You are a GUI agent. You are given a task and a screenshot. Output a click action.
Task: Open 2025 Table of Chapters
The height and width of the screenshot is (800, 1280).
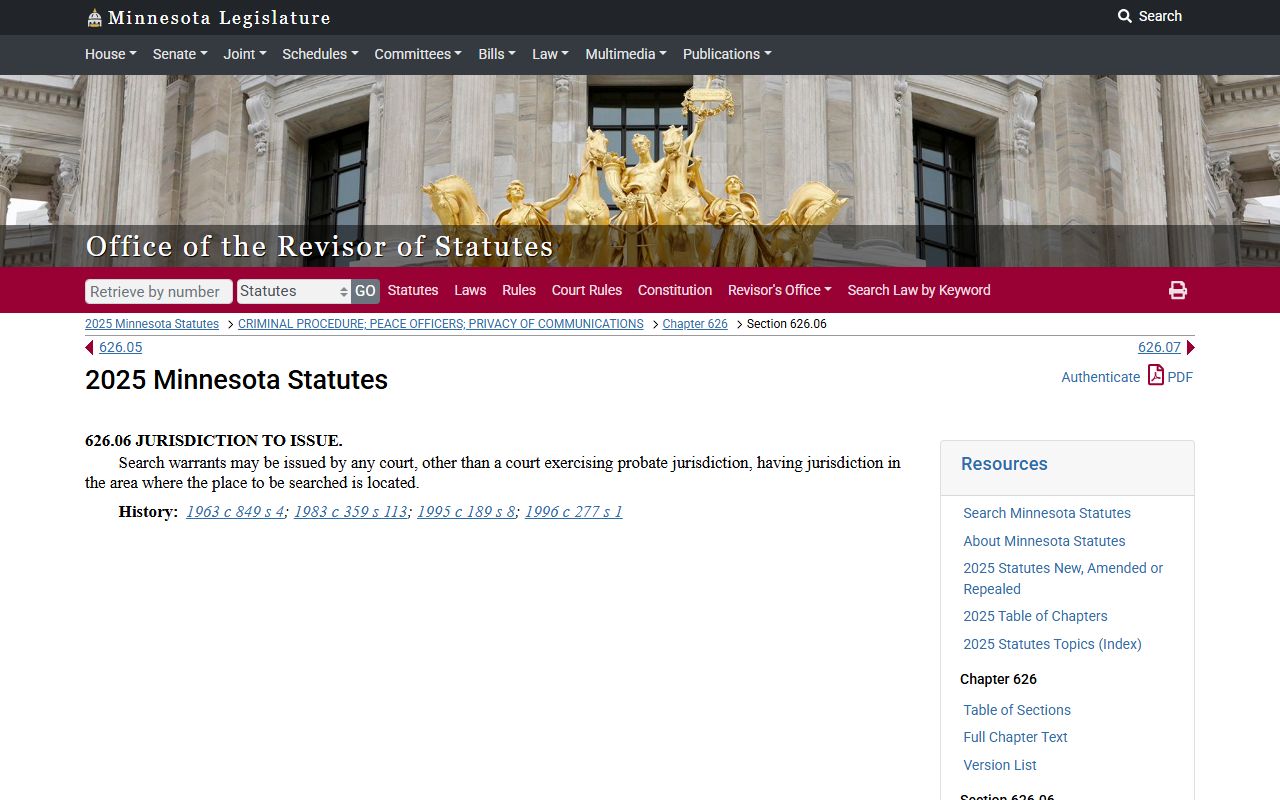(x=1035, y=616)
